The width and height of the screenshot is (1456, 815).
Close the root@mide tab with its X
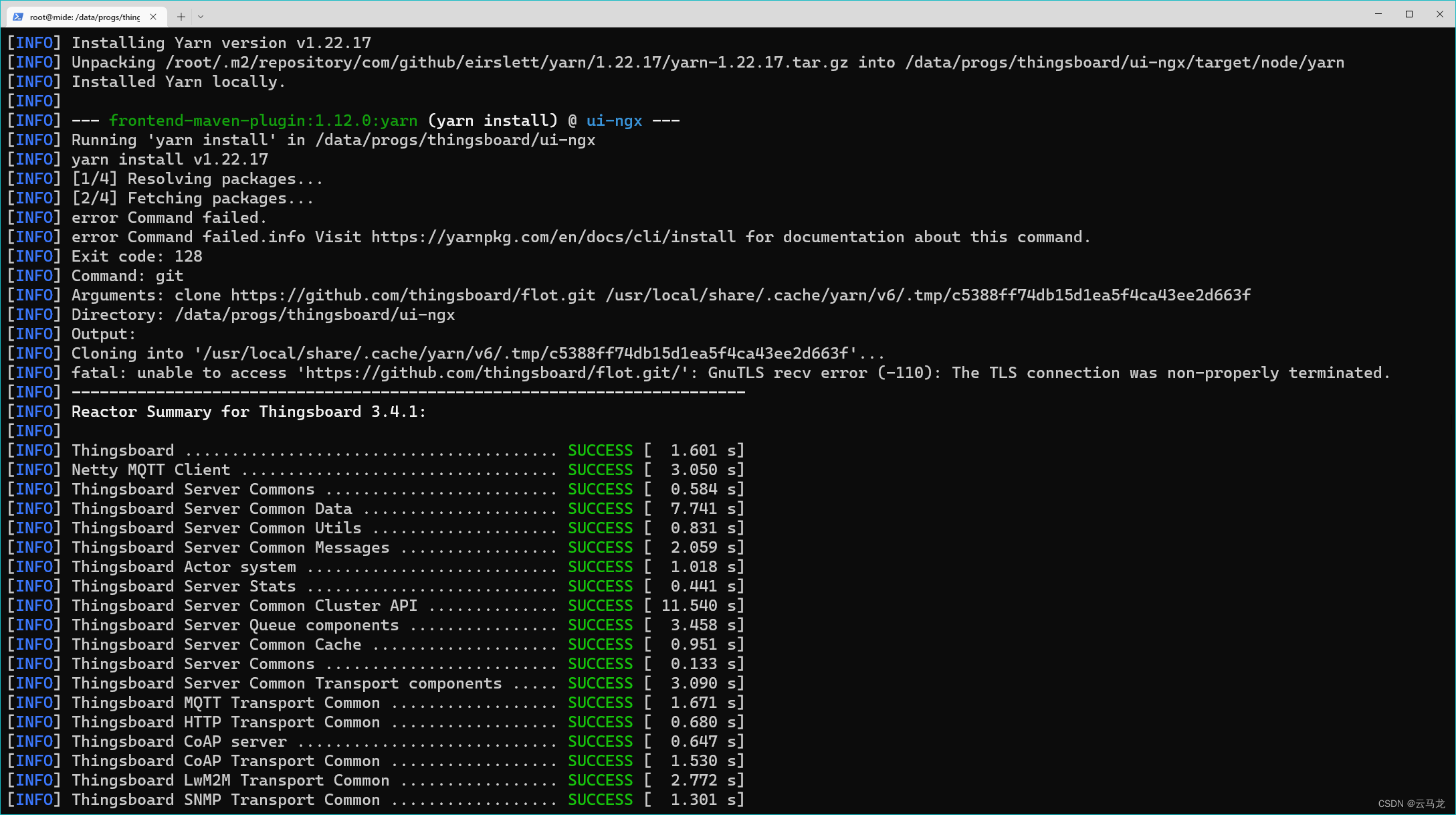coord(152,17)
